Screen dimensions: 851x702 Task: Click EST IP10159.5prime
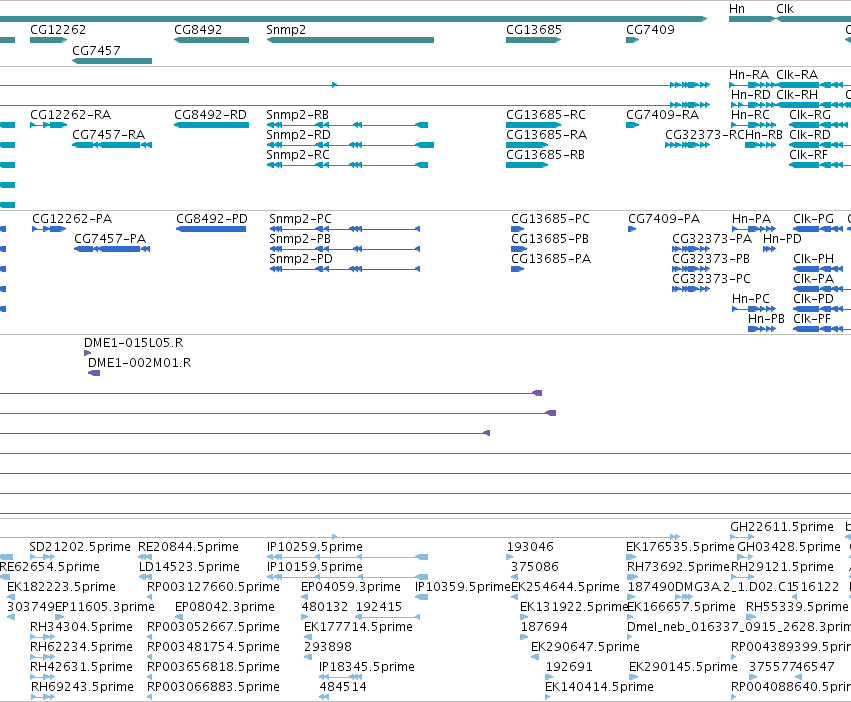[315, 567]
